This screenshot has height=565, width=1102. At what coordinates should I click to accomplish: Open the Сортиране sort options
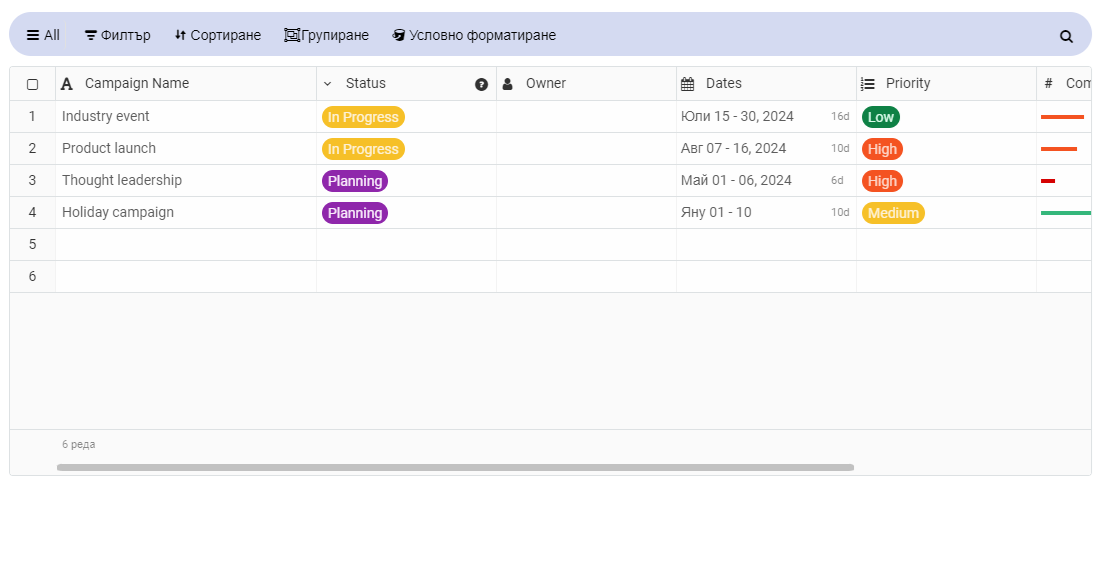pos(218,35)
